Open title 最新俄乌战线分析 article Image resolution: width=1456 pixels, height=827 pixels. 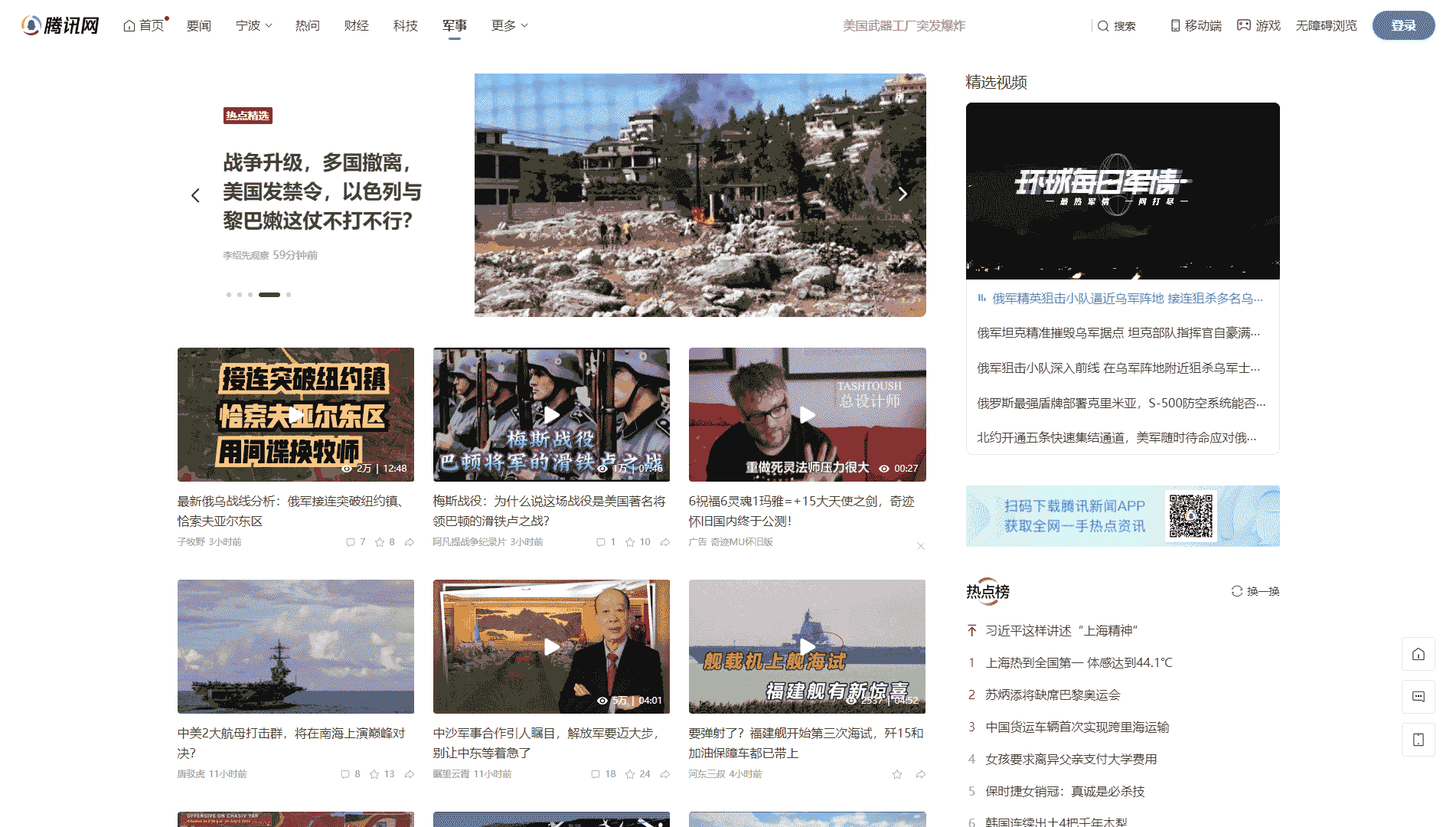click(293, 511)
